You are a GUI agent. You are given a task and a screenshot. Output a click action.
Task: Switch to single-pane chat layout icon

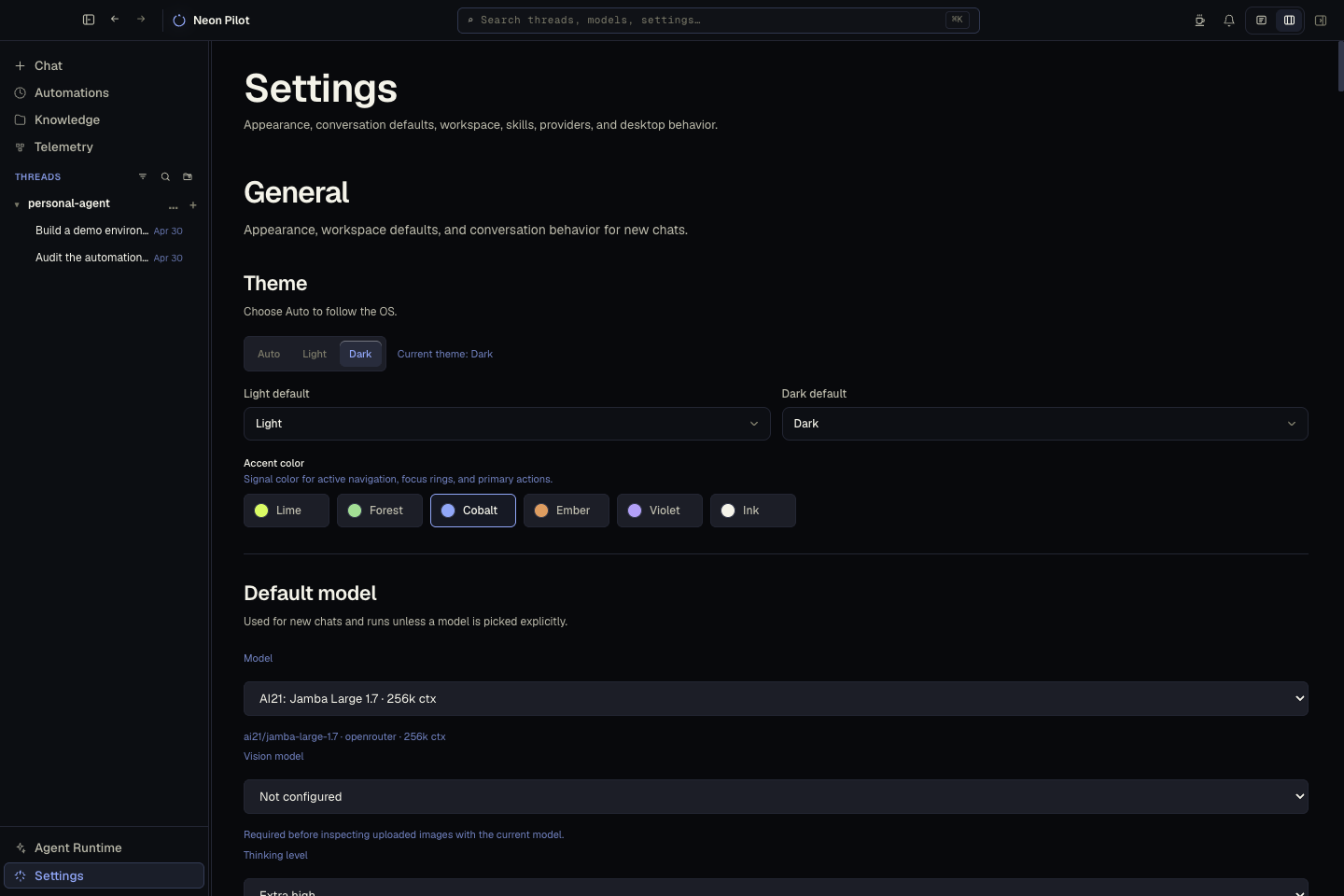tap(1261, 21)
